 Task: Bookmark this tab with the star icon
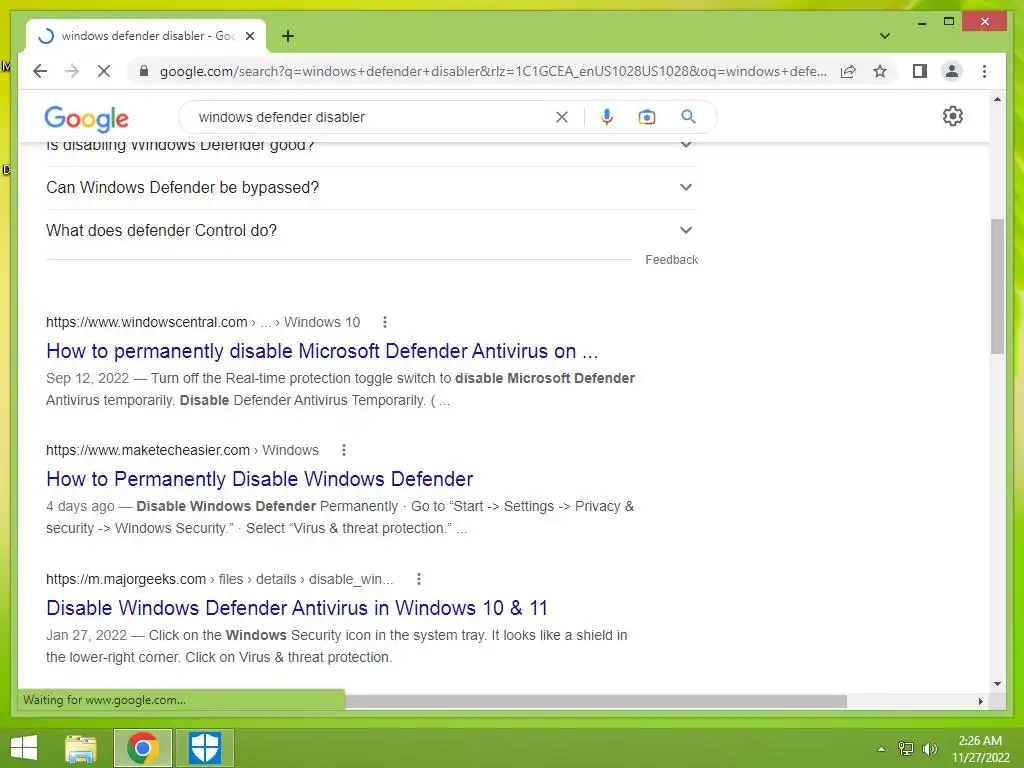pos(880,71)
